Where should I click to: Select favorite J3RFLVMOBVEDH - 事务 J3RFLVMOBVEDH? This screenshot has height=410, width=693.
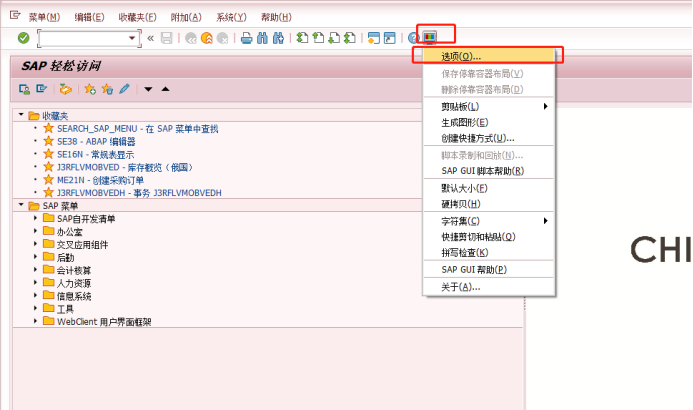coord(139,193)
